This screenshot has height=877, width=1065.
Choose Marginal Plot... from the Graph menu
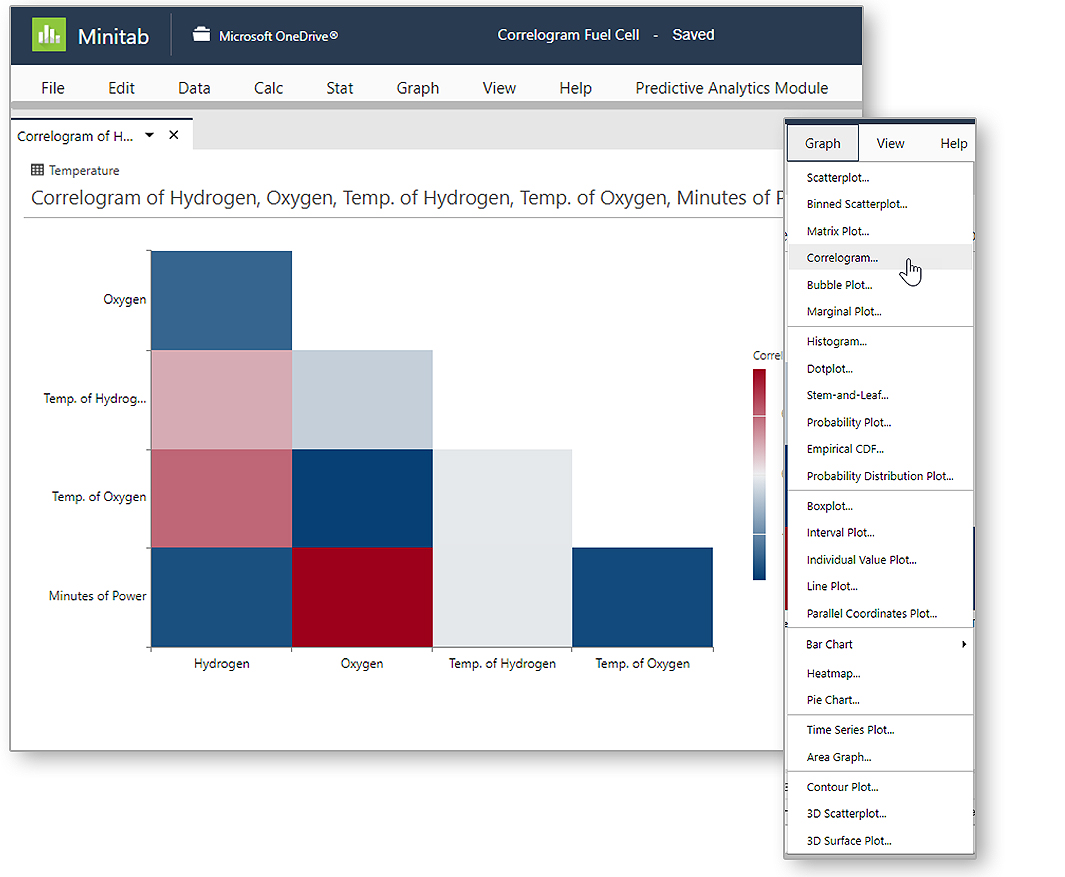click(880, 311)
